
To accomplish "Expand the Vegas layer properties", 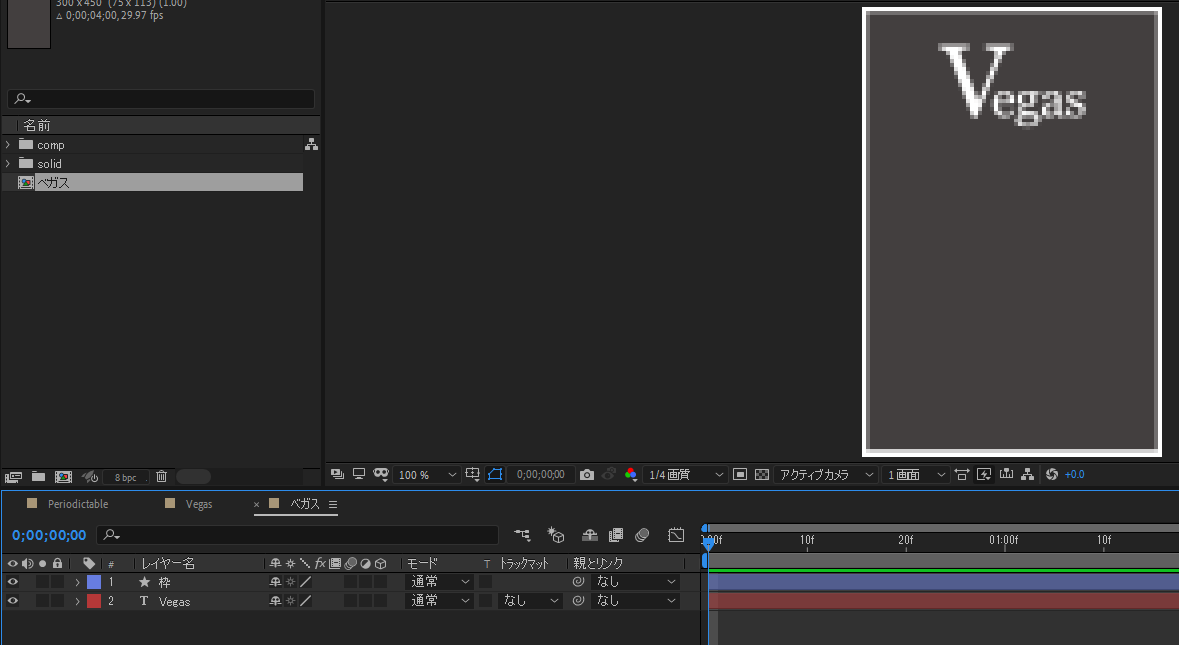I will point(77,601).
